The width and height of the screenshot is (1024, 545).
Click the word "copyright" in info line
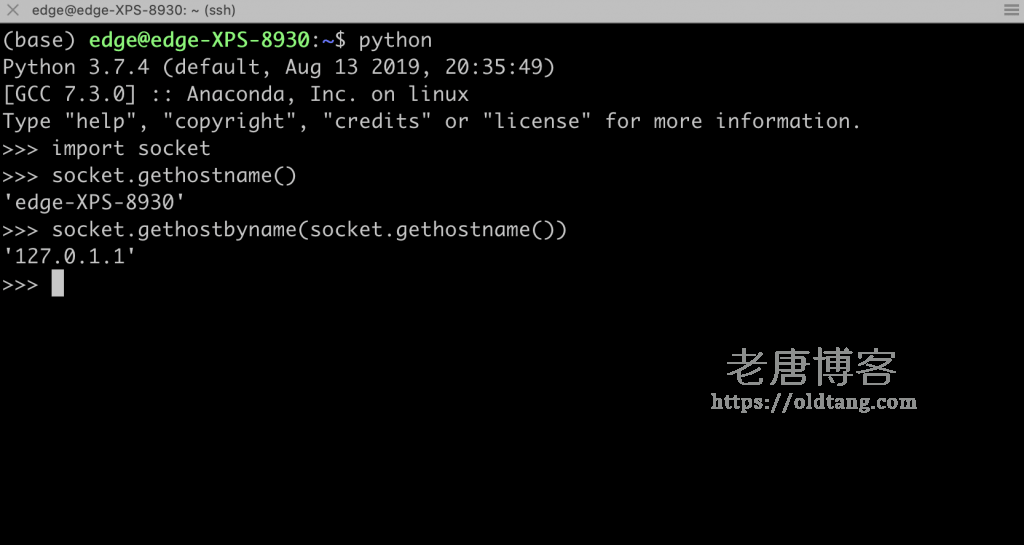pyautogui.click(x=230, y=123)
